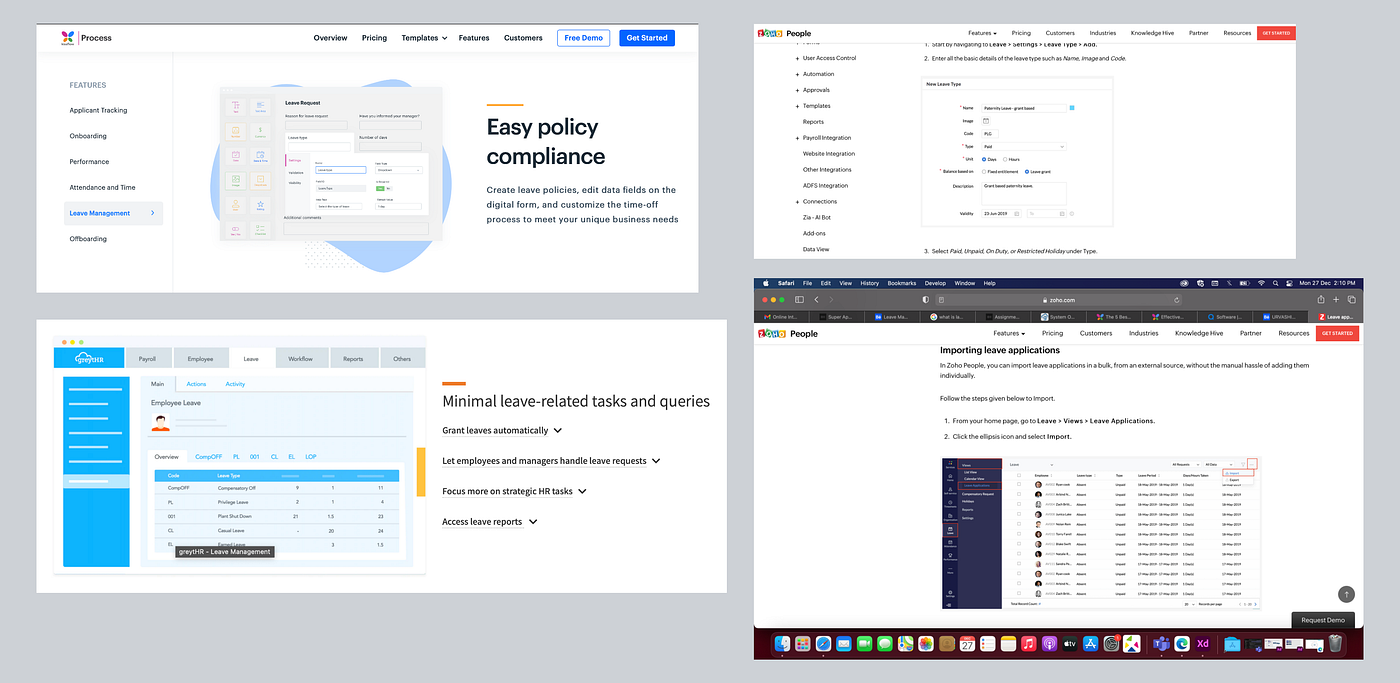Check the Blake Swift row checkbox
The image size is (1400, 683).
coord(1019,544)
